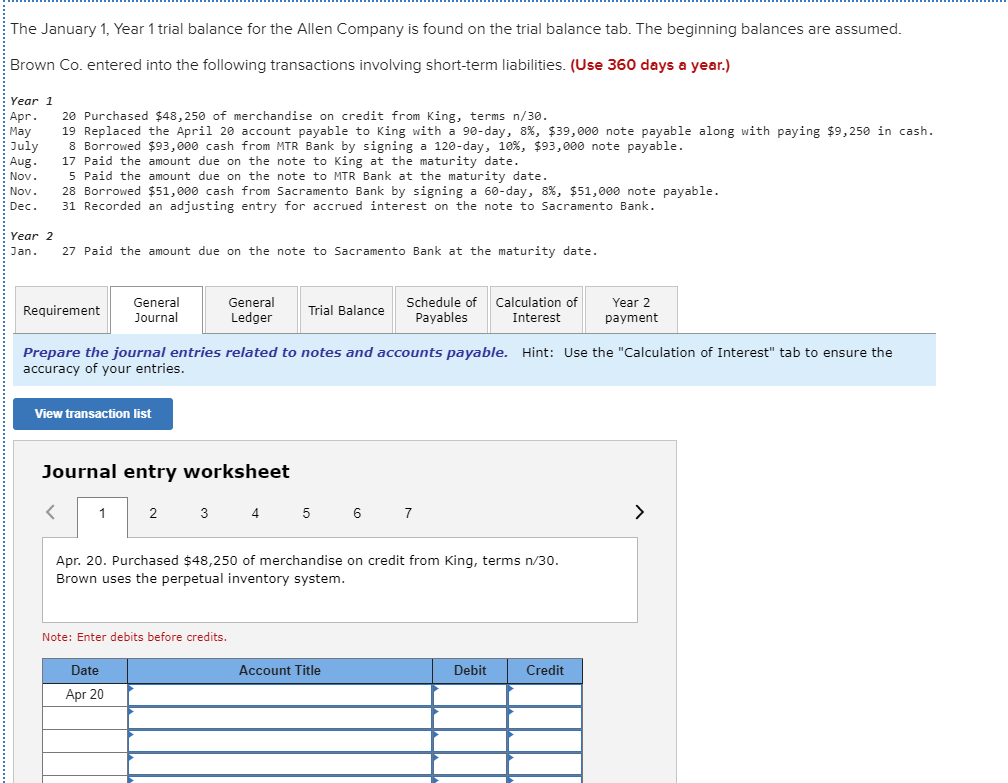This screenshot has height=783, width=1008.
Task: Click the Account Title column header
Action: pos(280,670)
